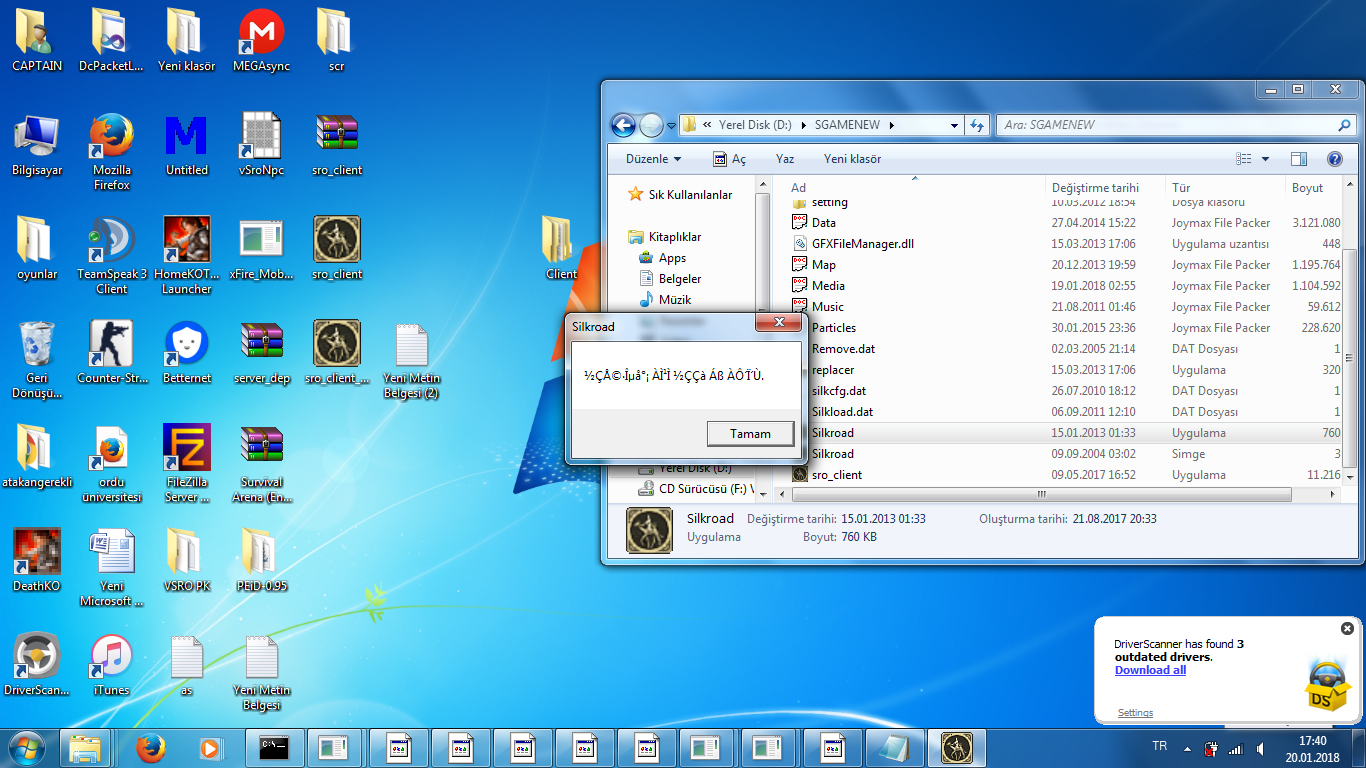The width and height of the screenshot is (1366, 768).
Task: Select the PEiD-0.95 folder icon
Action: click(x=262, y=560)
